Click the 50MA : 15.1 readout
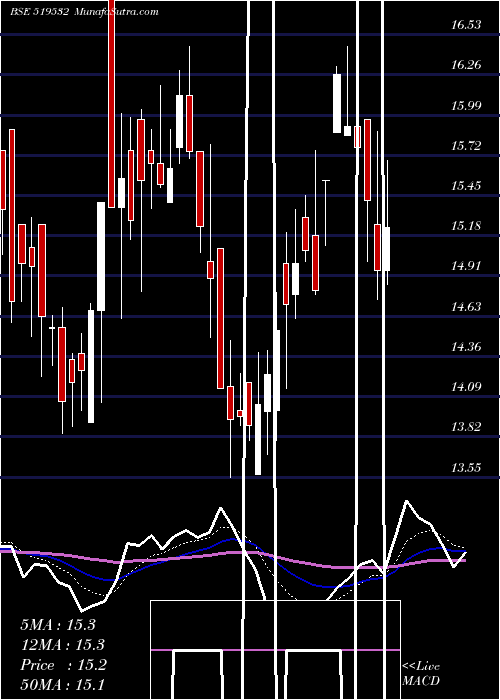The width and height of the screenshot is (500, 700). (x=63, y=685)
